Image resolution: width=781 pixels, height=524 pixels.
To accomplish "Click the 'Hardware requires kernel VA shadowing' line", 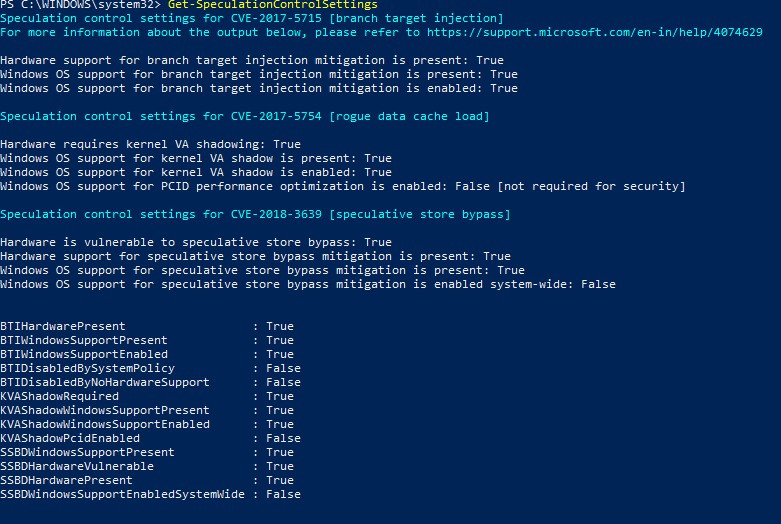I will tap(150, 144).
